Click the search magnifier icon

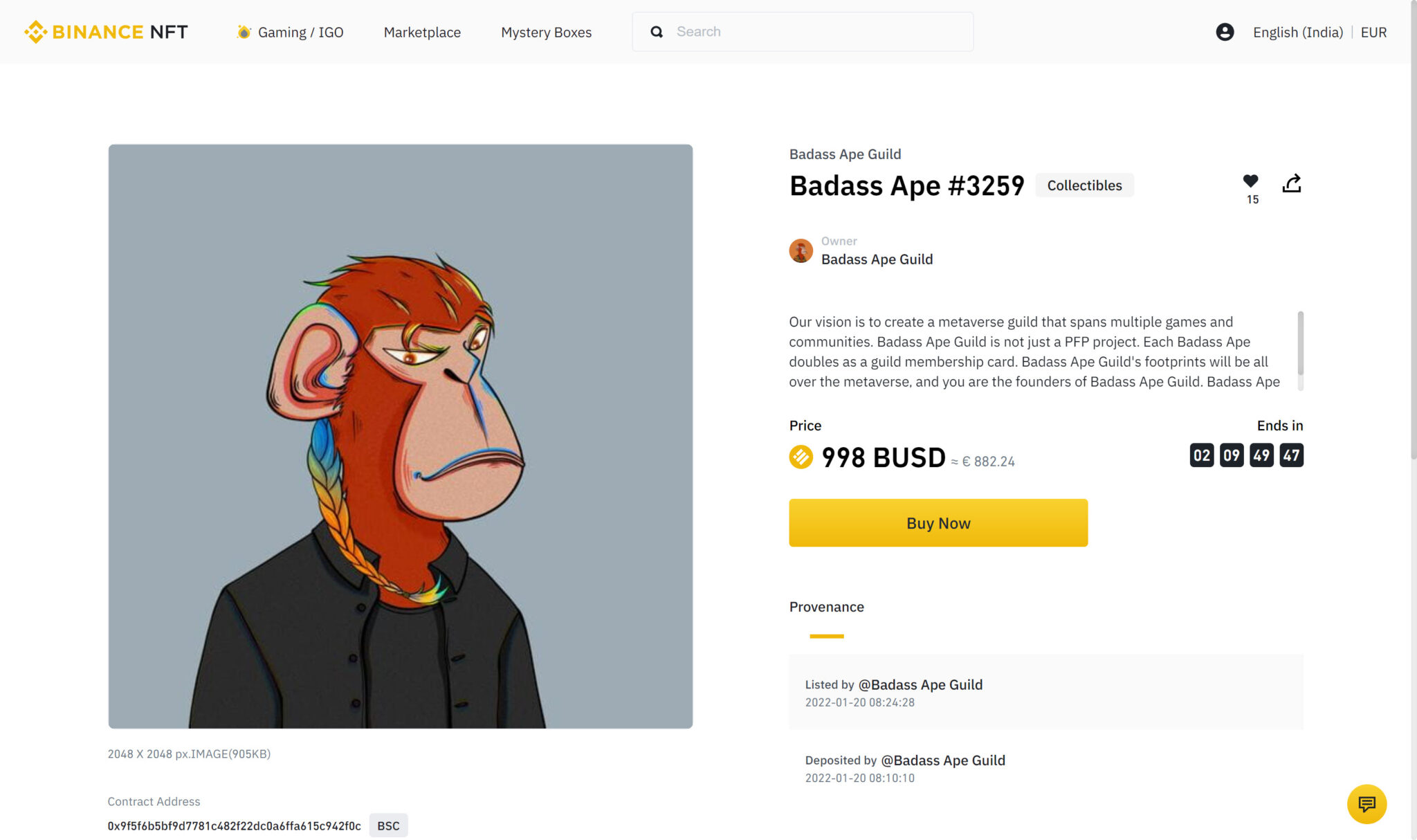click(x=657, y=32)
